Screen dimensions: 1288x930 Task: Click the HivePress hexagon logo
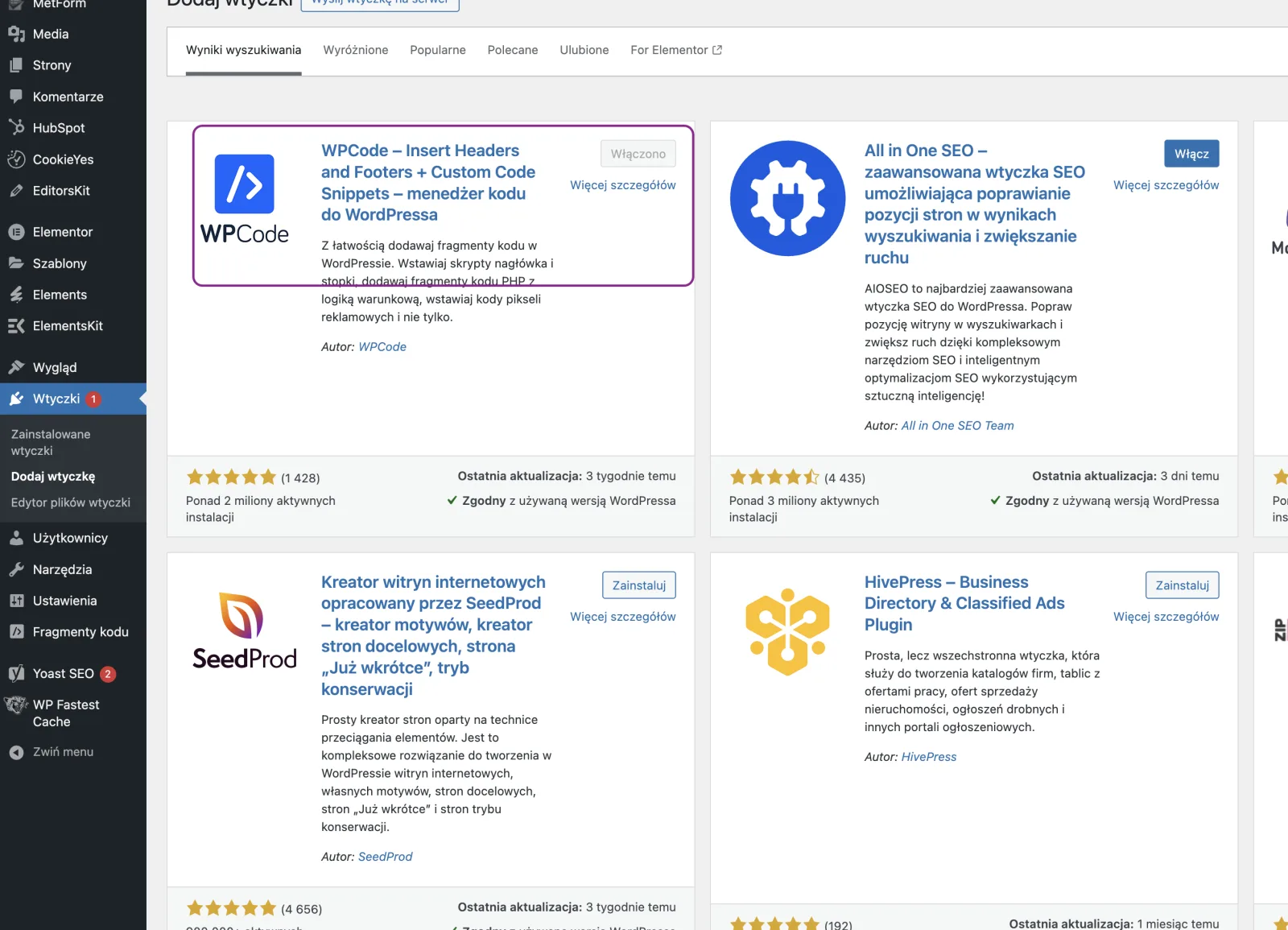coord(787,632)
